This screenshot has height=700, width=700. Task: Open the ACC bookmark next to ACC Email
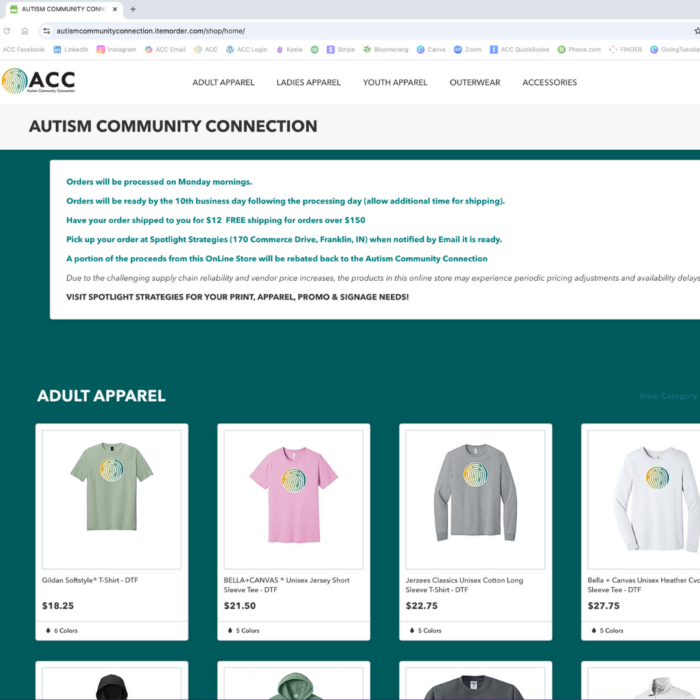[206, 50]
